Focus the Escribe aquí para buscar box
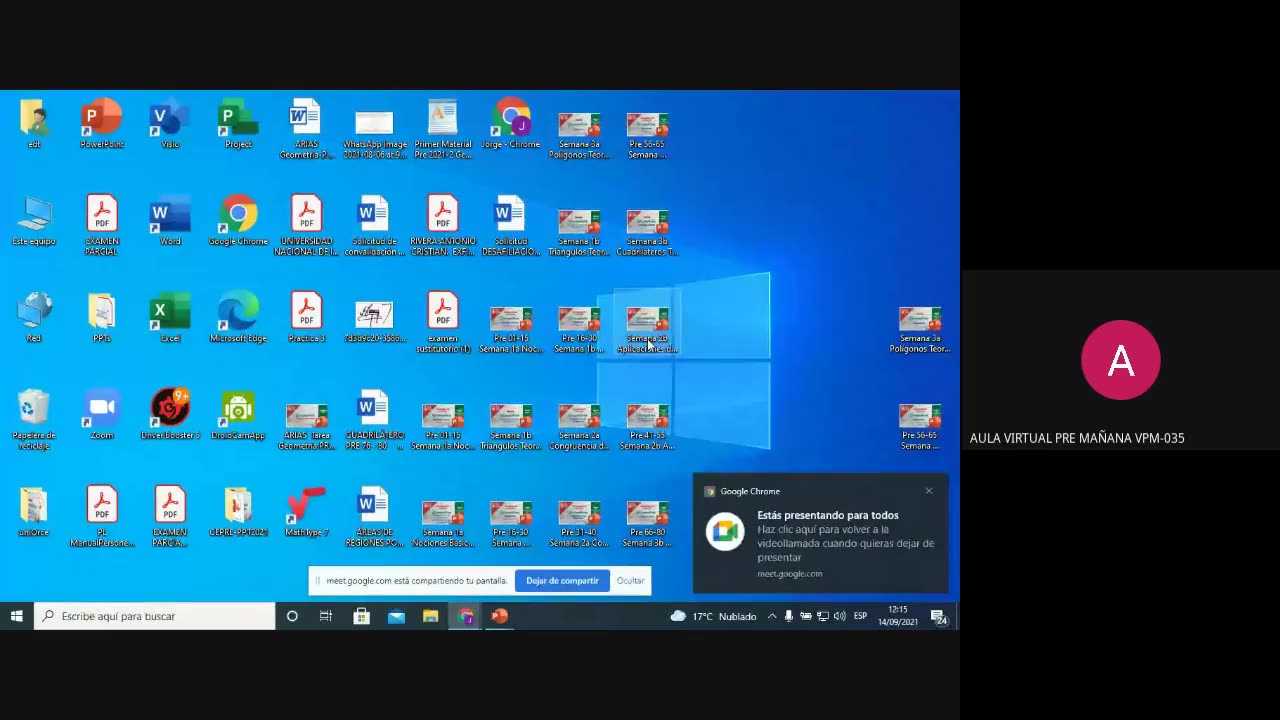The image size is (1280, 720). pos(155,616)
